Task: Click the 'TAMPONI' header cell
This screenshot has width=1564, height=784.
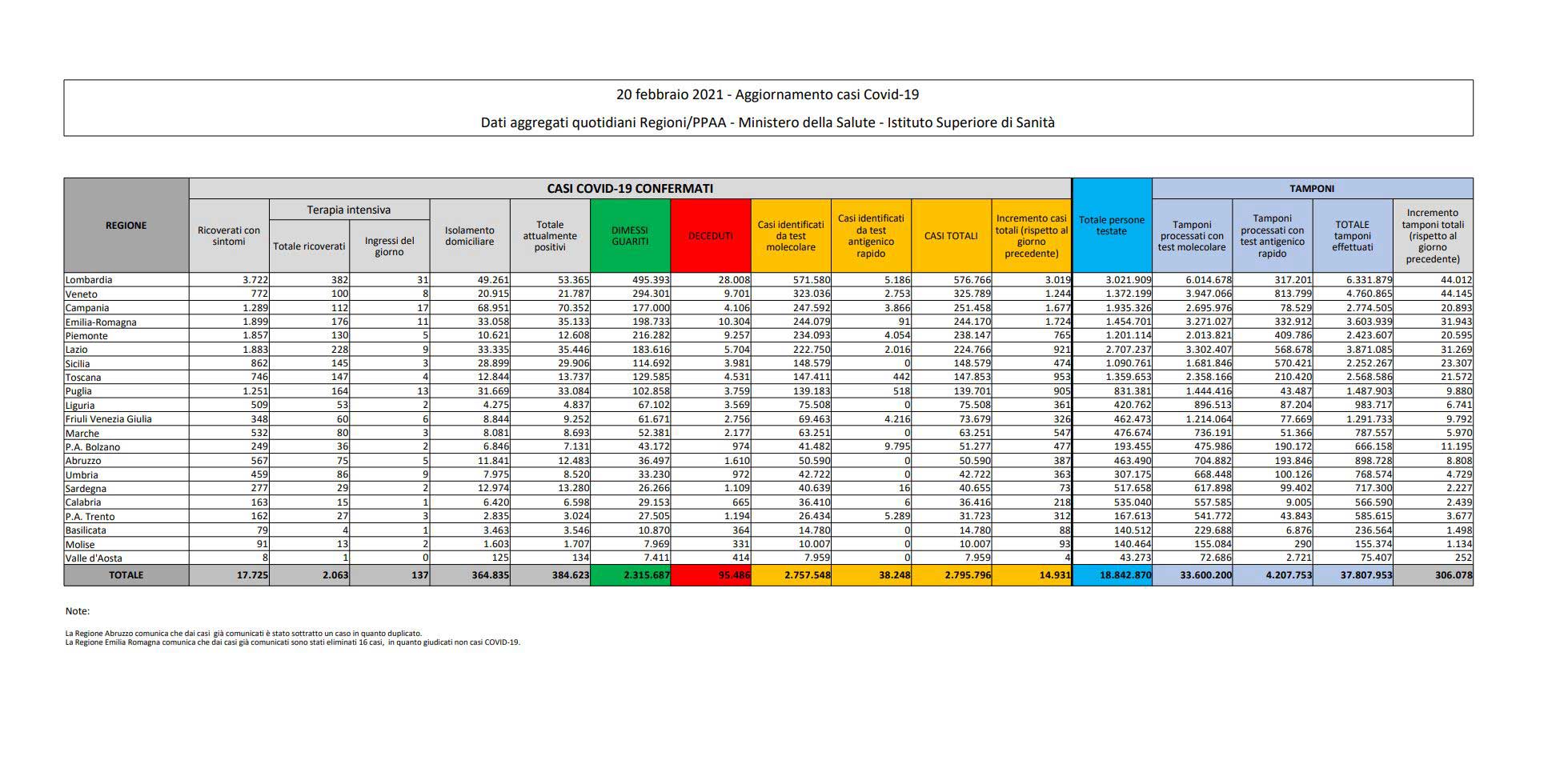Action: pos(1312,189)
